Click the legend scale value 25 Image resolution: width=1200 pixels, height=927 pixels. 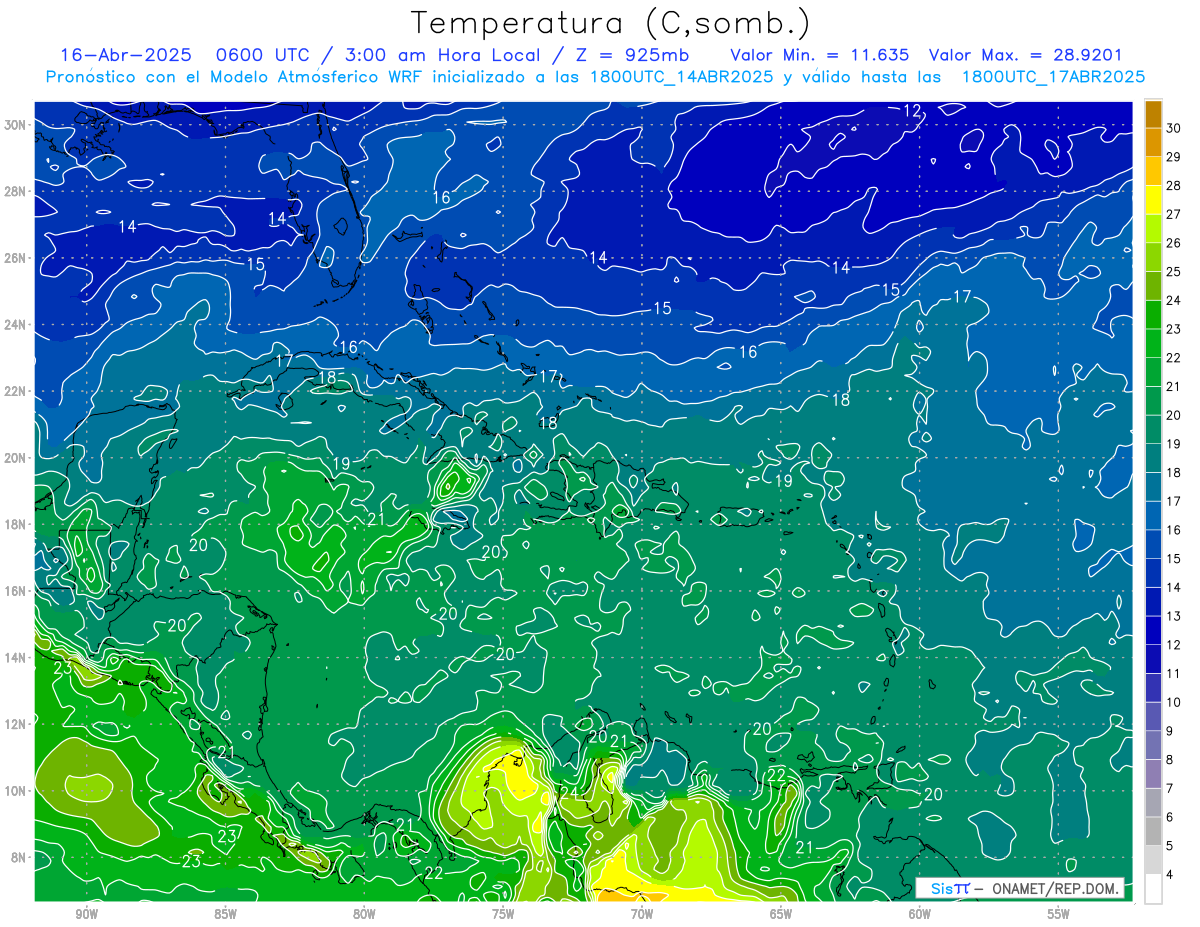click(1173, 271)
